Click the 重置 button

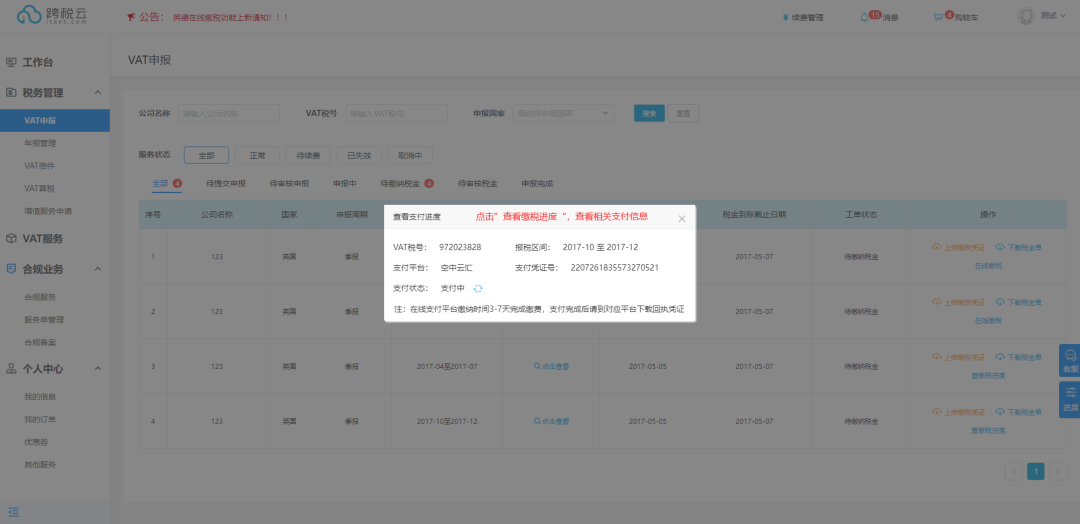(x=683, y=114)
